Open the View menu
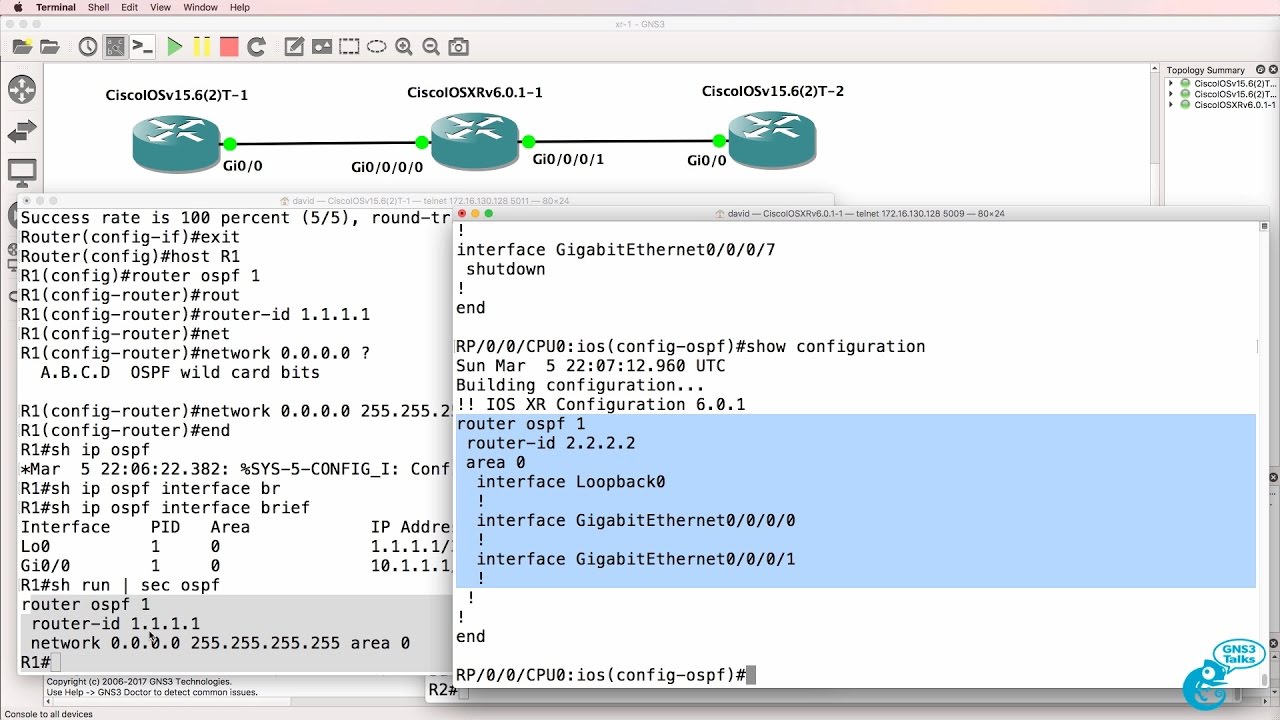 tap(161, 7)
